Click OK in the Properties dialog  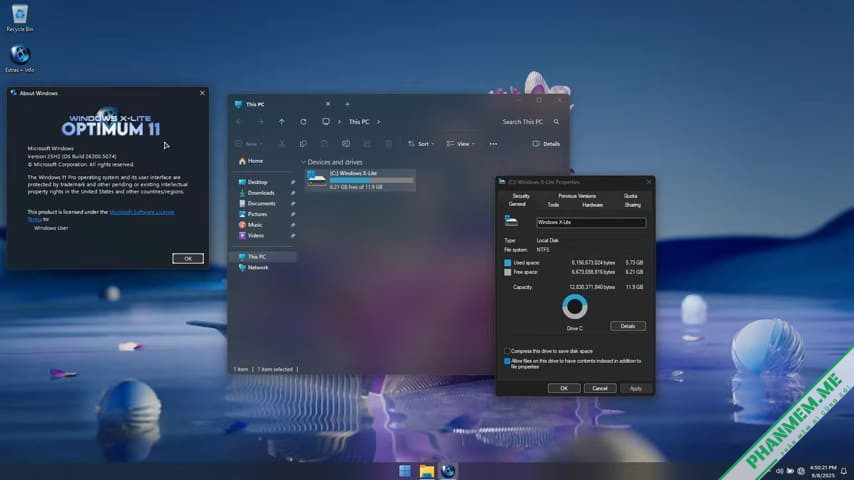[x=564, y=388]
